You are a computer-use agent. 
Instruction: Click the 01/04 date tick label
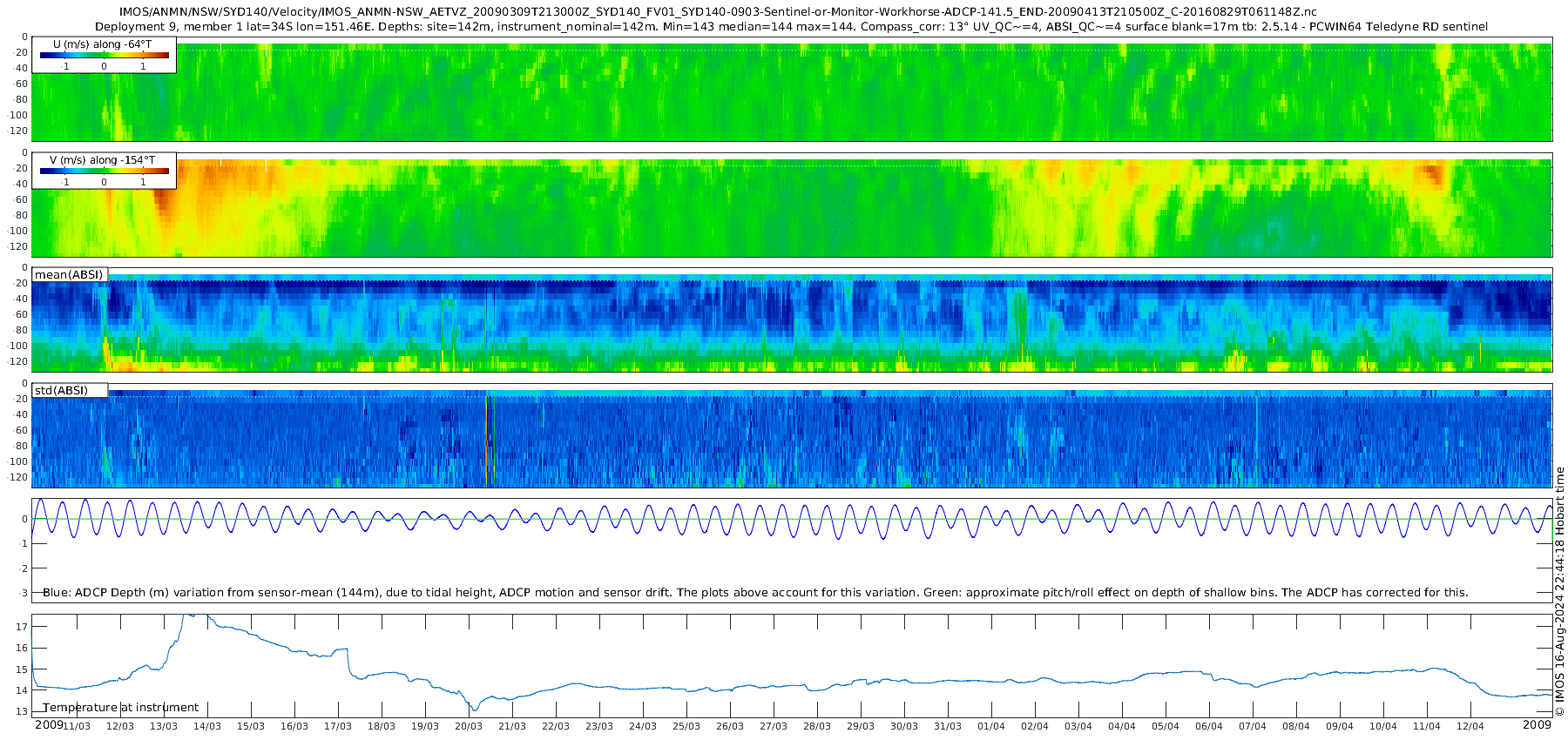pos(990,726)
